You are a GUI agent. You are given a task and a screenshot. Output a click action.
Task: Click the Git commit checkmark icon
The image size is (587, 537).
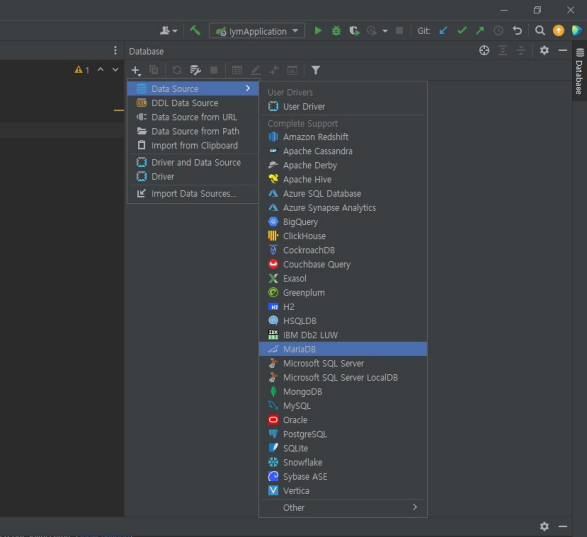(x=462, y=31)
